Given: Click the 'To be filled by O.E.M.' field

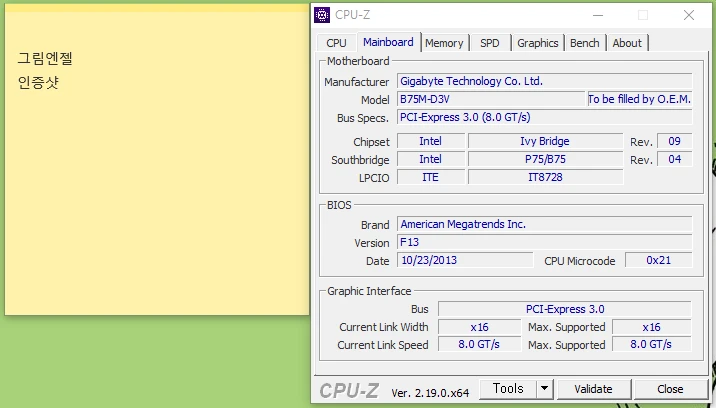Looking at the screenshot, I should click(x=640, y=99).
